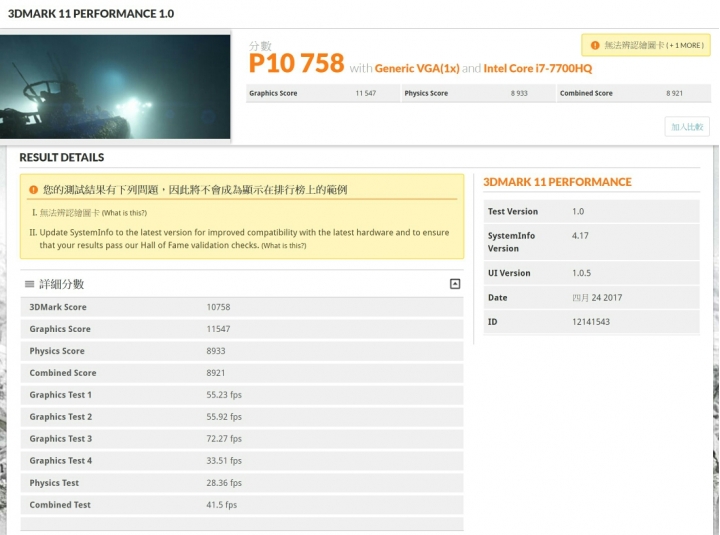
Task: Open the Intel Core i7-7700HQ link
Action: point(538,68)
